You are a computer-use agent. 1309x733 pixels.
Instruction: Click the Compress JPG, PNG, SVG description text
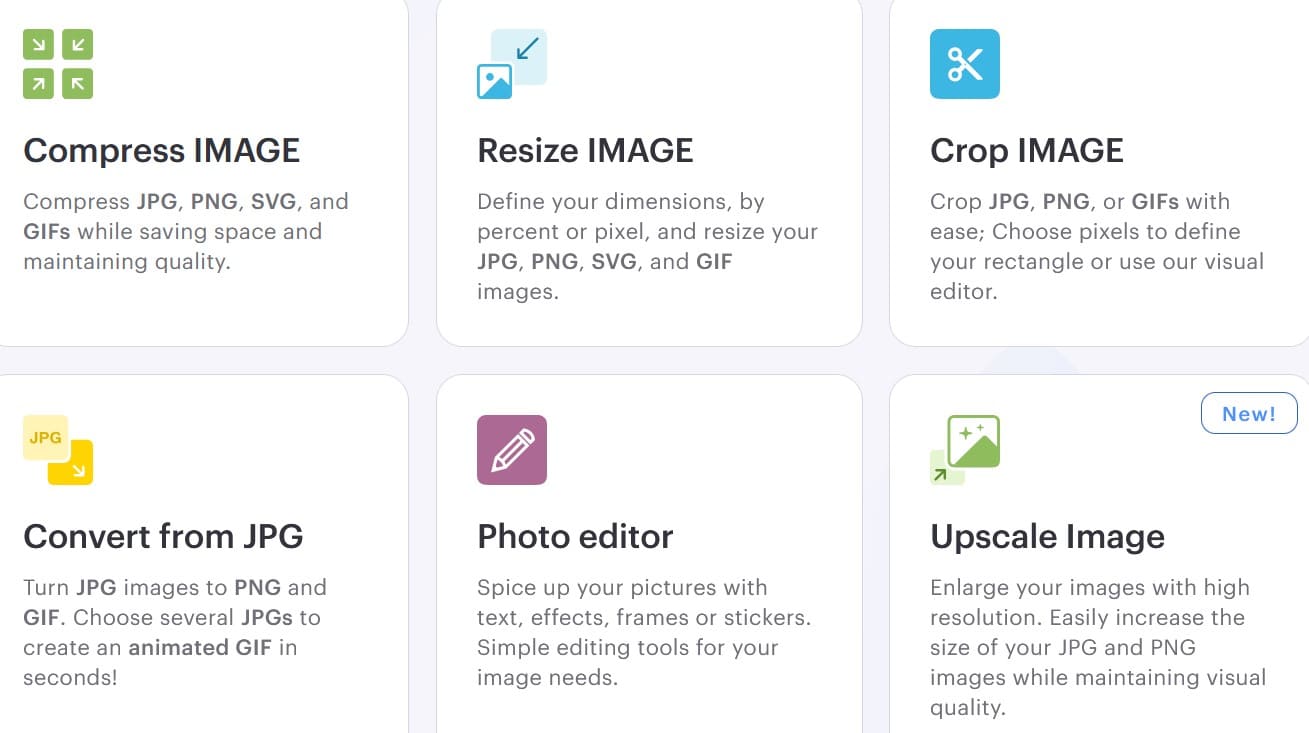pyautogui.click(x=186, y=231)
